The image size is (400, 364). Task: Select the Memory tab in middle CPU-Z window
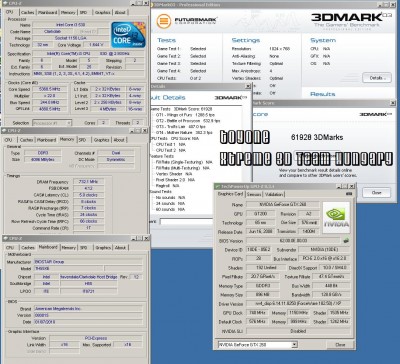[67, 139]
